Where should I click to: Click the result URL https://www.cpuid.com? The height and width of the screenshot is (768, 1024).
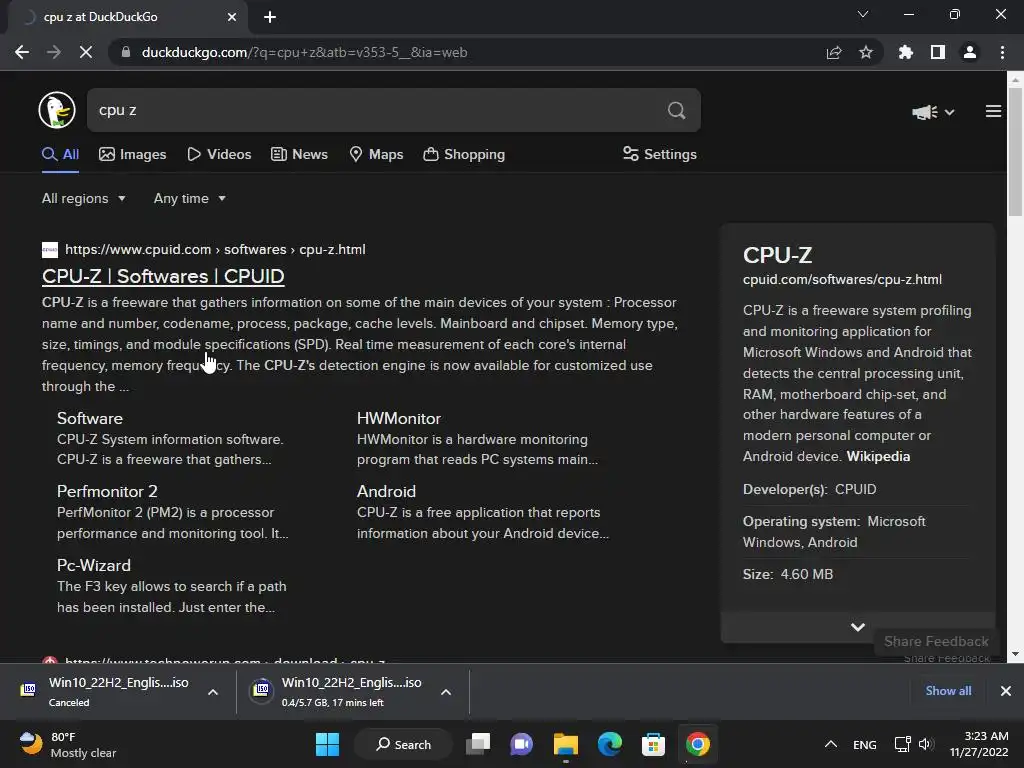coord(138,249)
